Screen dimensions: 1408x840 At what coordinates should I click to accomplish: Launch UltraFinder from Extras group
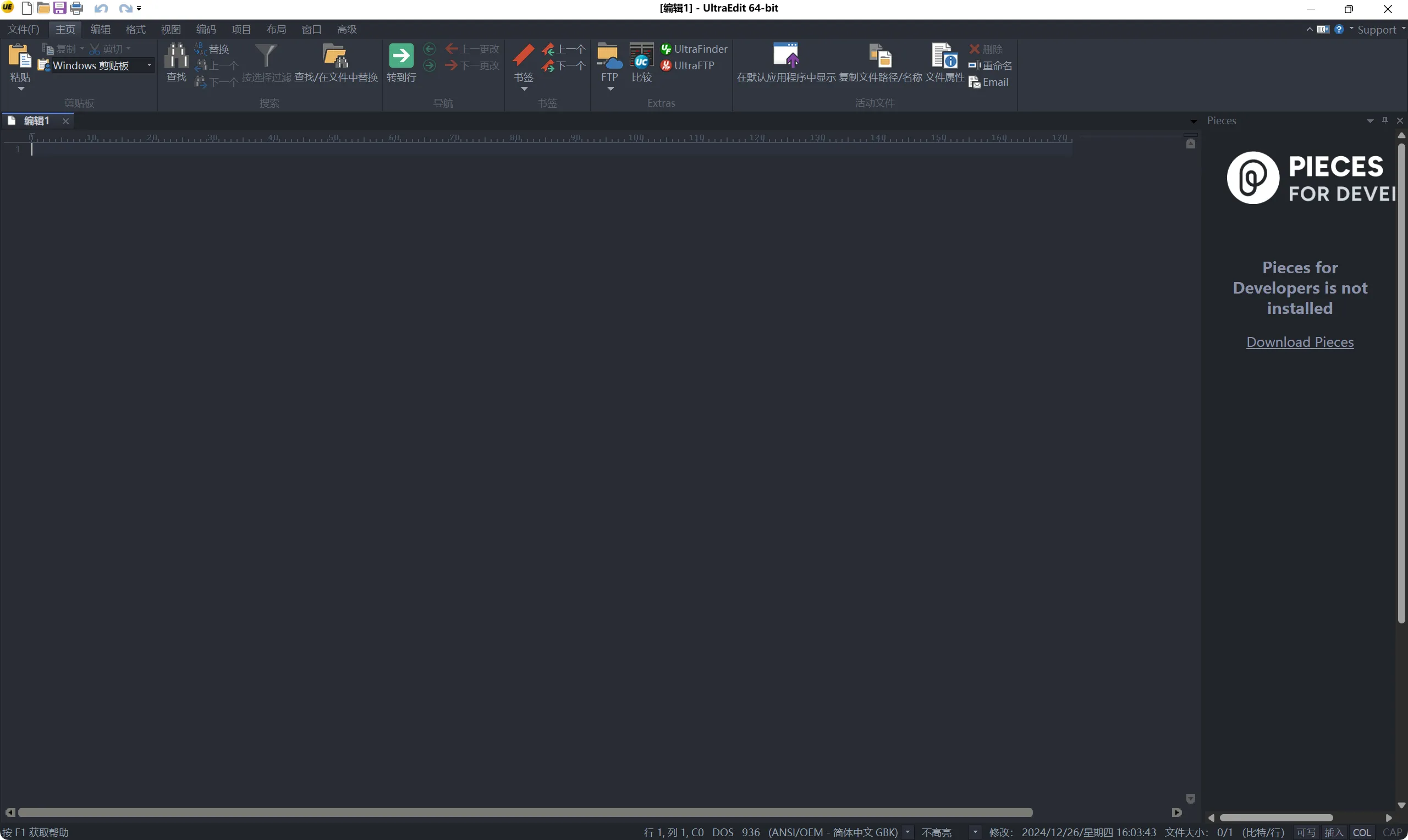tap(694, 49)
